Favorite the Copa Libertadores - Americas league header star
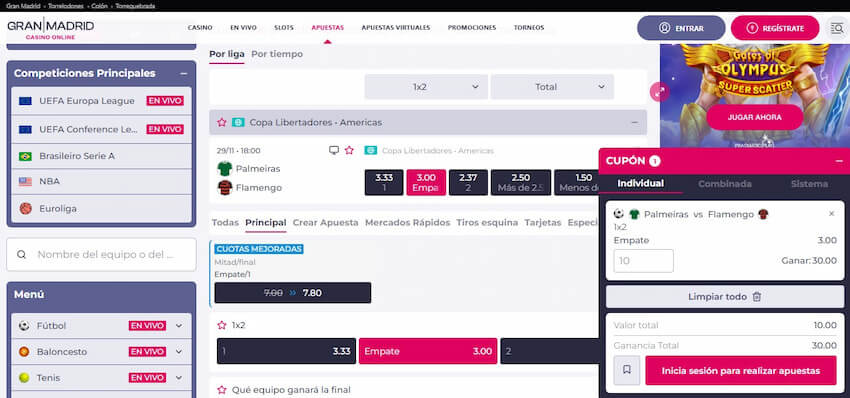This screenshot has width=850, height=398. [x=222, y=123]
